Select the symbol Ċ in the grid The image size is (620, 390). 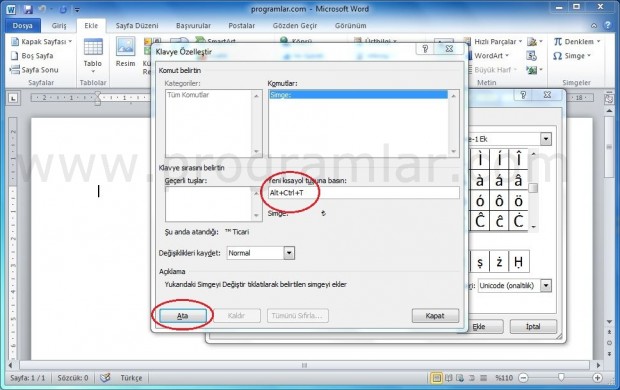(518, 221)
